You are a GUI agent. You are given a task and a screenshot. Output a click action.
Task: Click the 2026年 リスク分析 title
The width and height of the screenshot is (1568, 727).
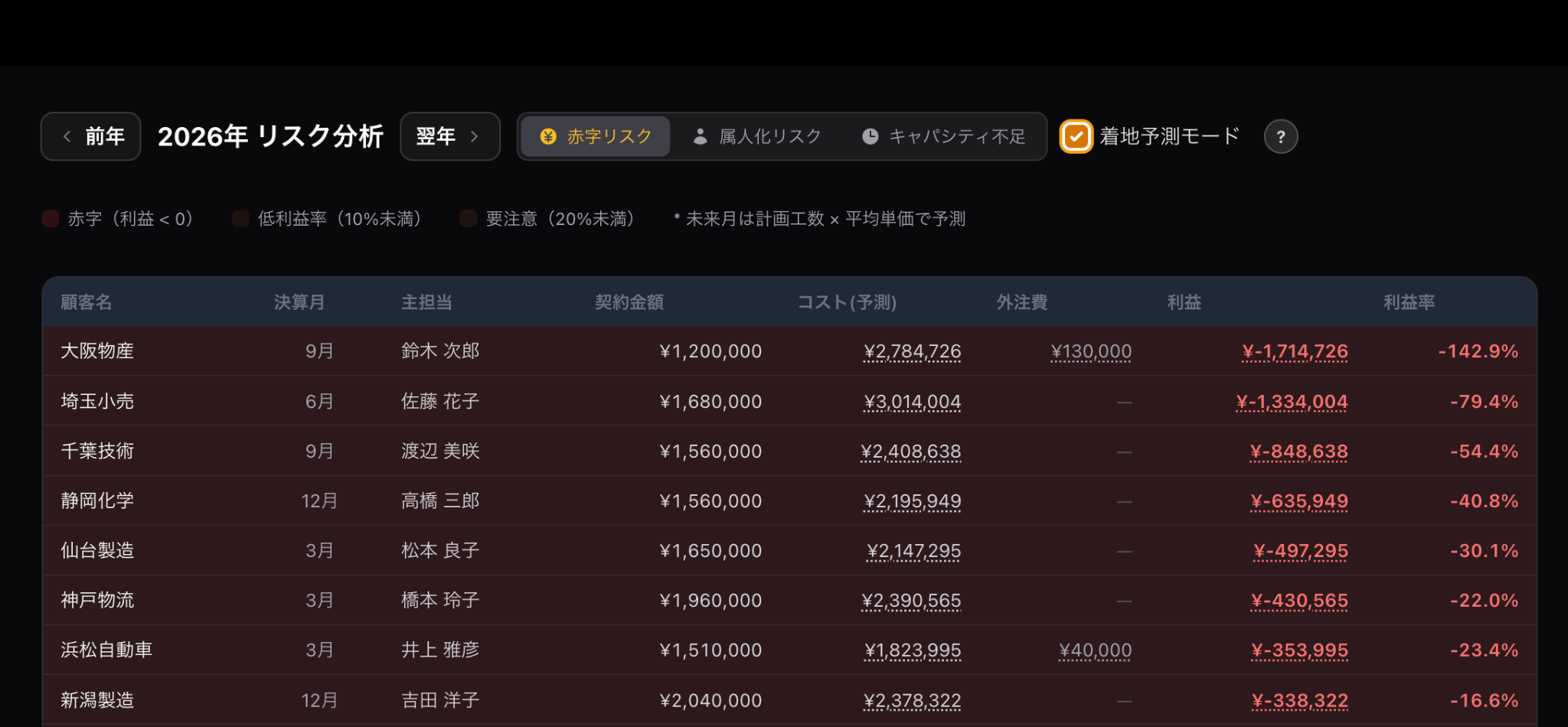270,136
